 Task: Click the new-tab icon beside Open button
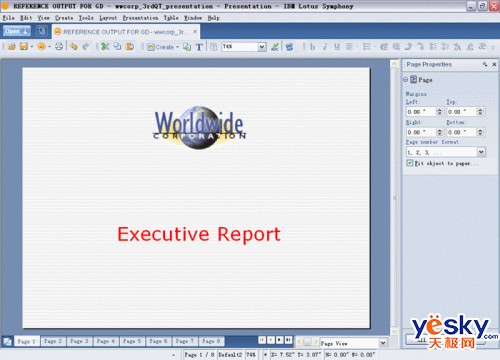click(41, 31)
